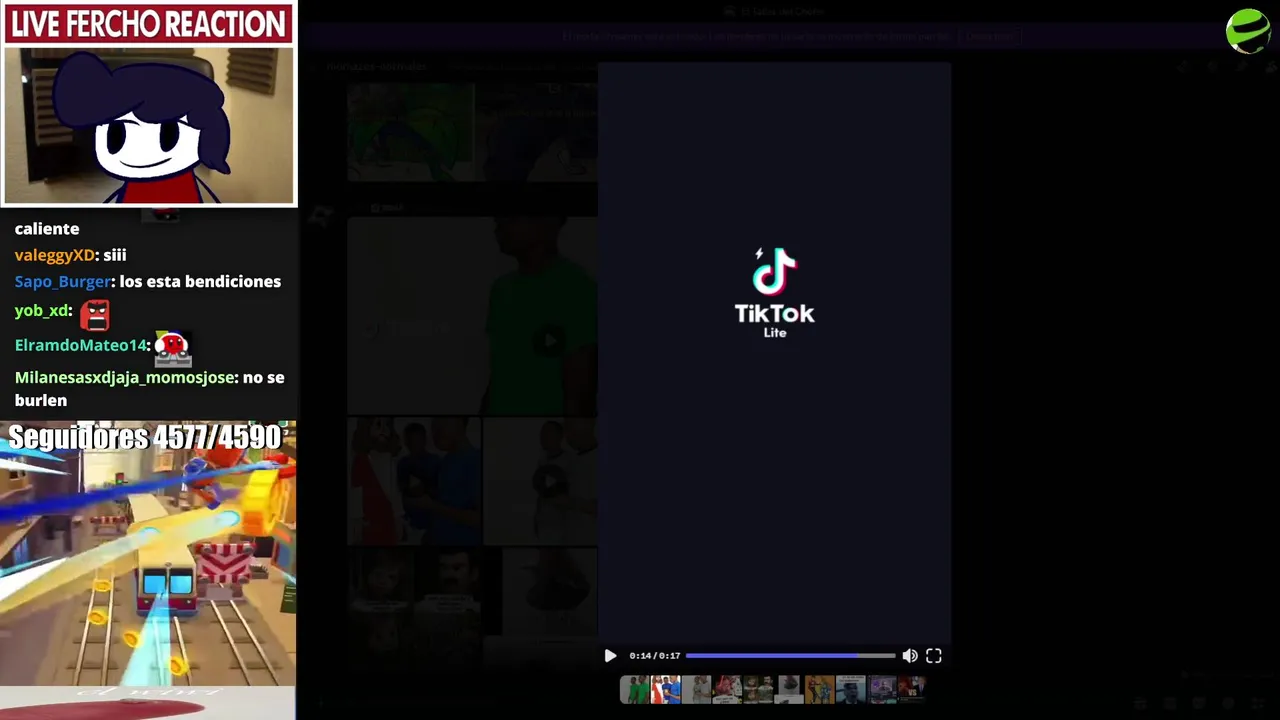Viewport: 1280px width, 720px height.
Task: Click chat username Milanesasxdjaja_momosjose
Action: pos(125,378)
